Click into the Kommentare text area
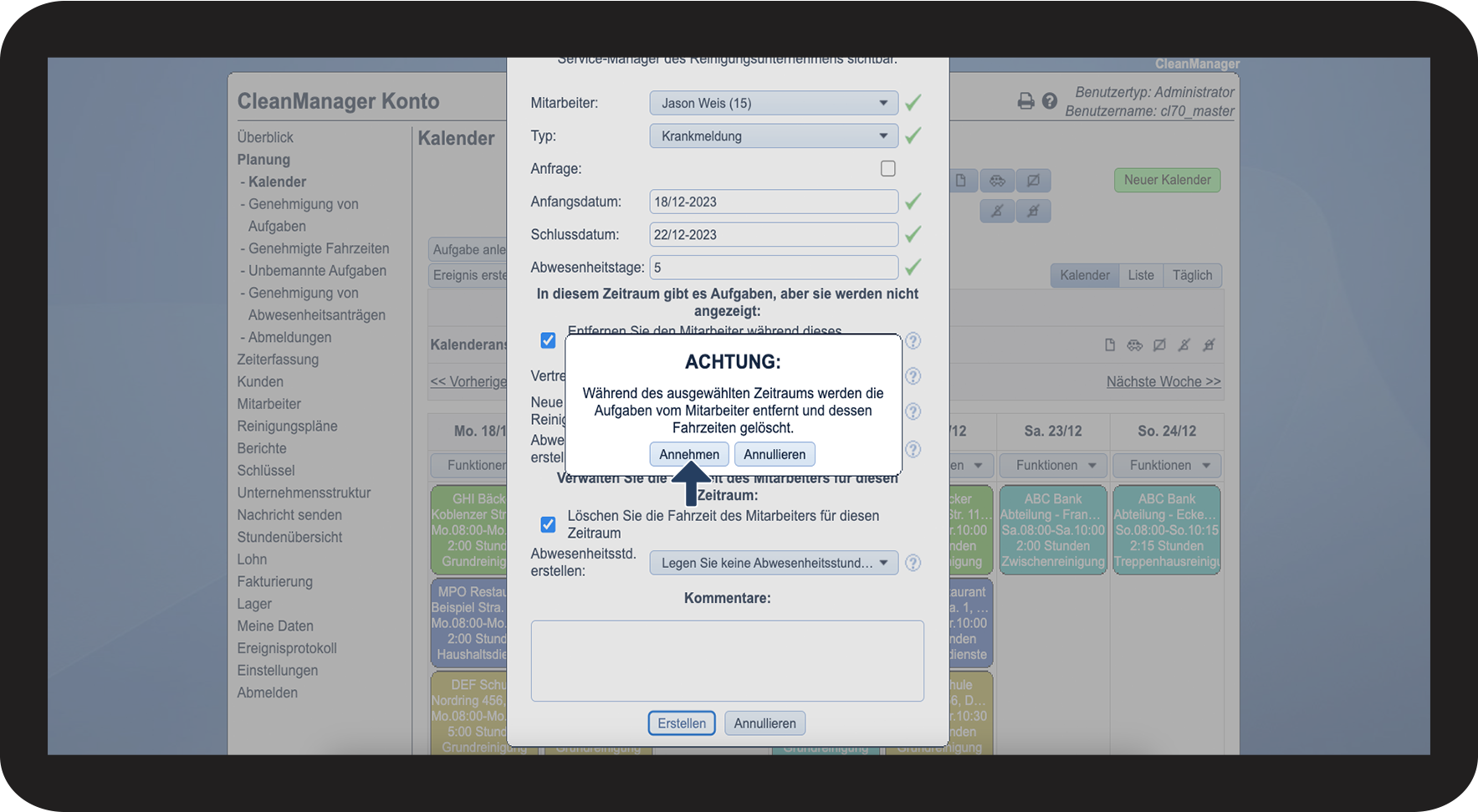Viewport: 1478px width, 812px height. pos(727,661)
